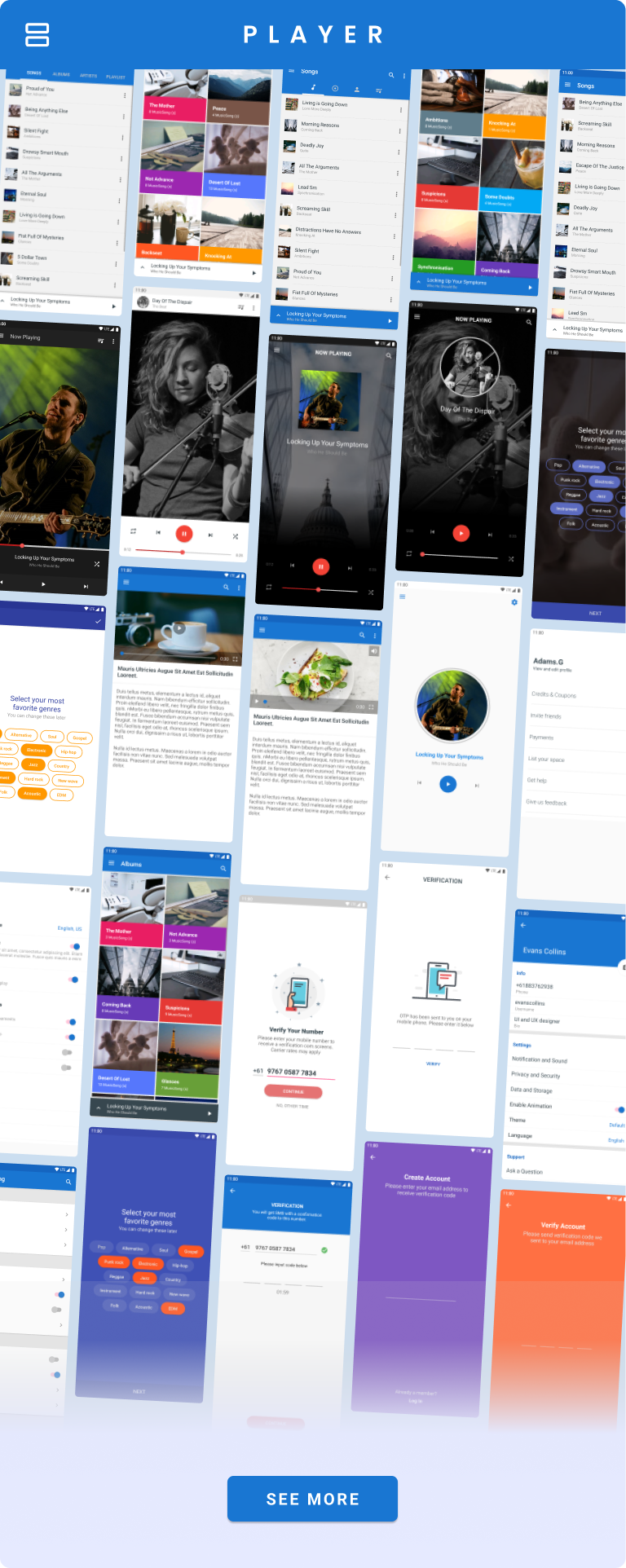This screenshot has width=626, height=1568.
Task: Select SONGS tab in top-left screen
Action: click(34, 73)
